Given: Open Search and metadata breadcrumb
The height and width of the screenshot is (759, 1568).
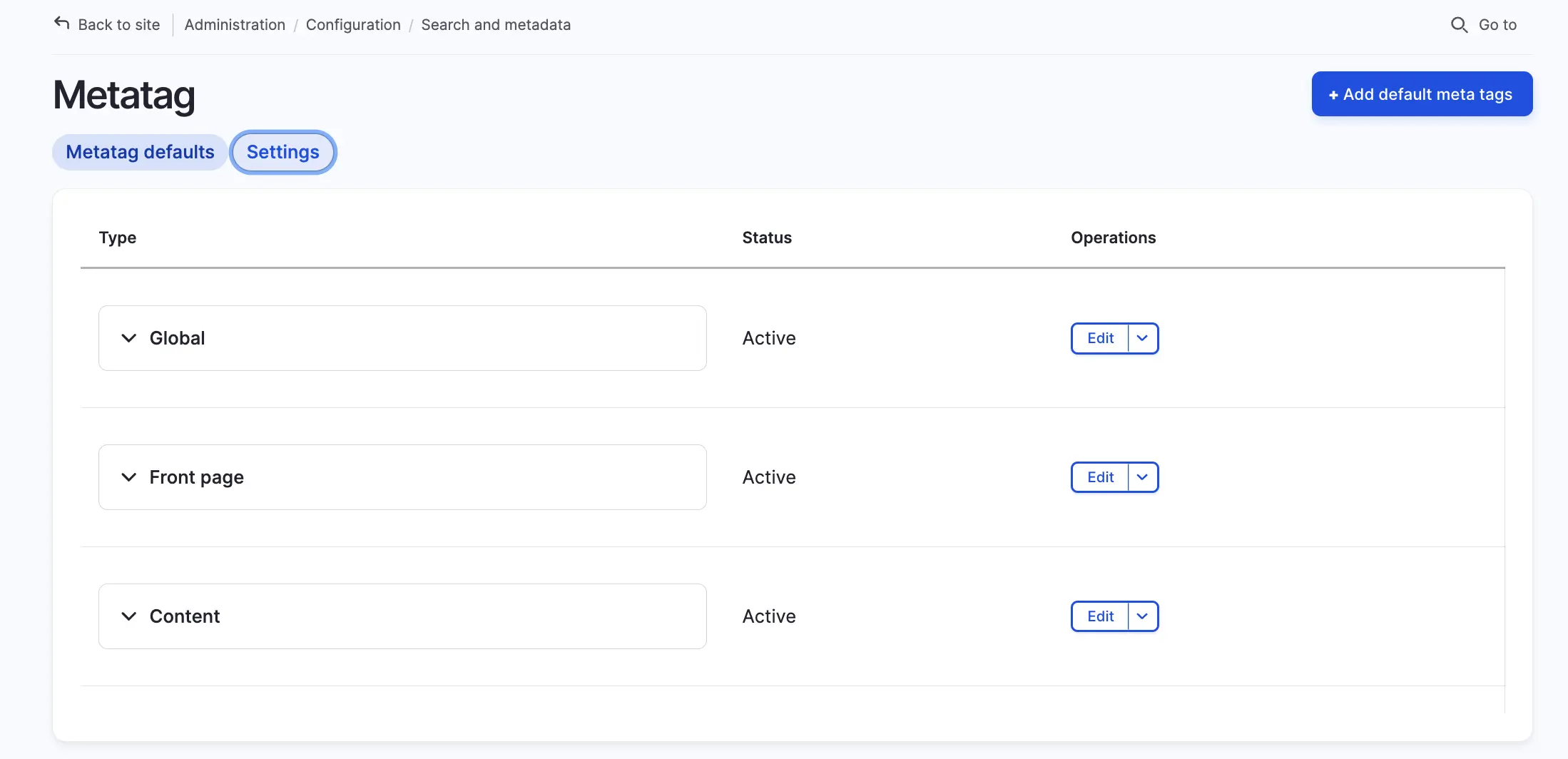Looking at the screenshot, I should tap(496, 25).
